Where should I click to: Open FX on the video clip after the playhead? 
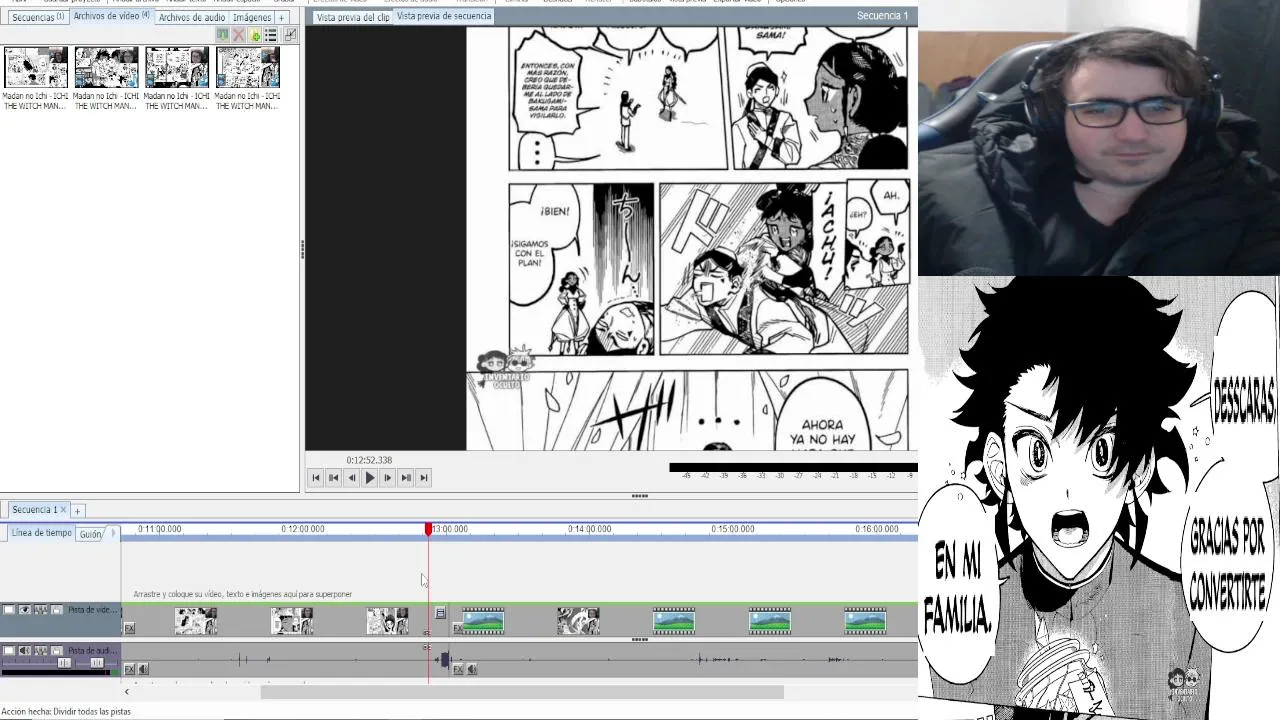tap(458, 628)
